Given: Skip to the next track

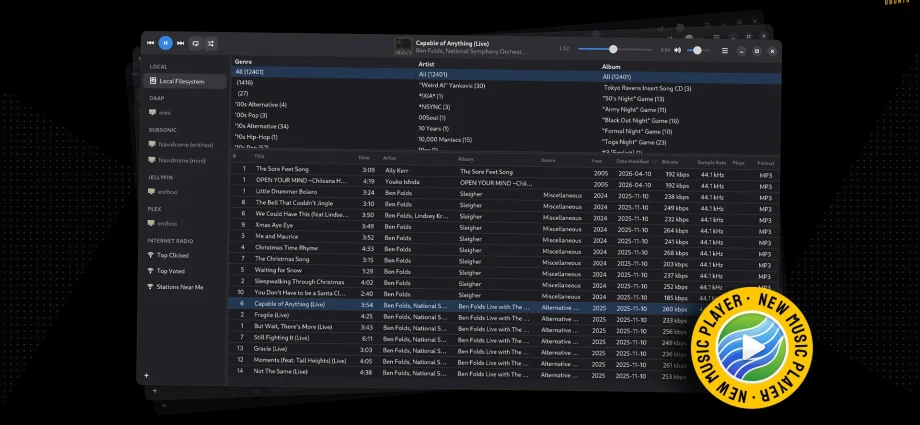Looking at the screenshot, I should [180, 43].
